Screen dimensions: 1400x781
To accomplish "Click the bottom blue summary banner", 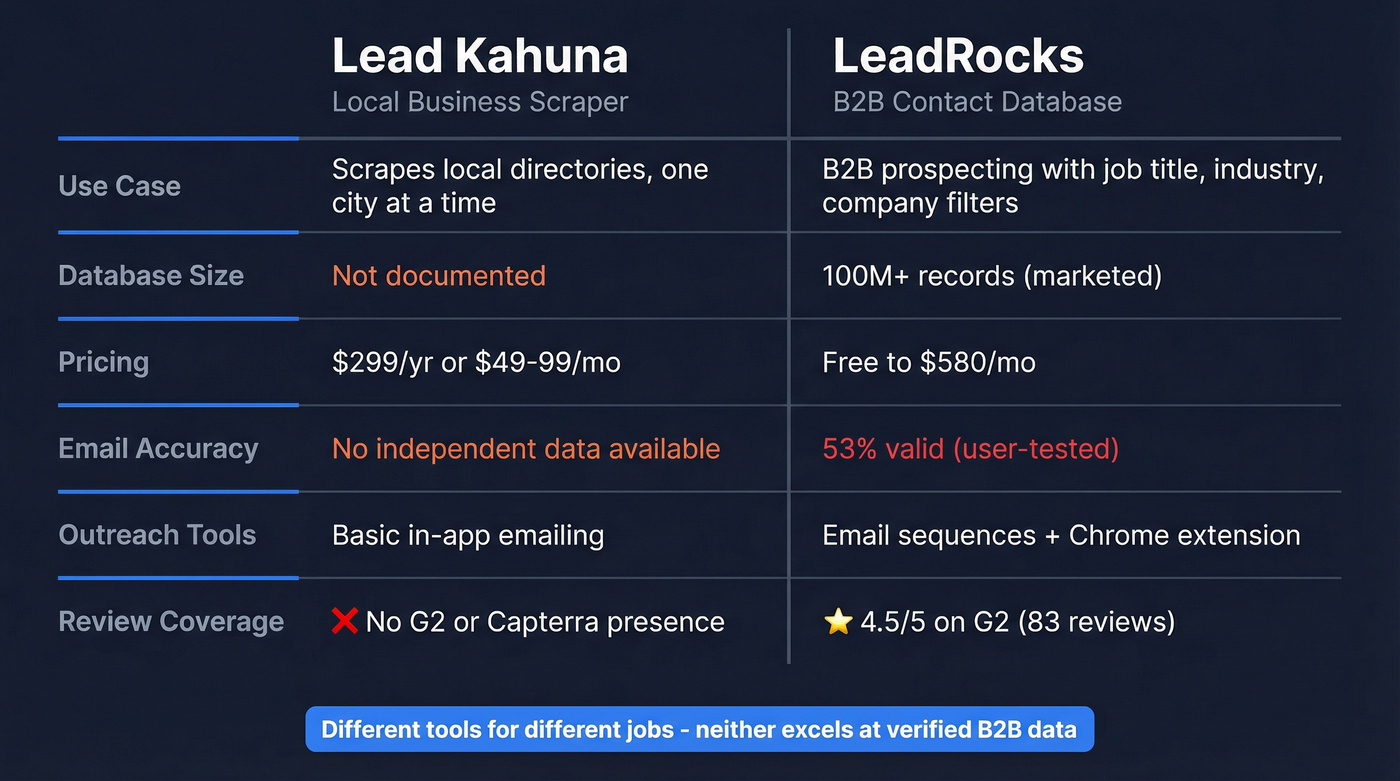I will [700, 729].
